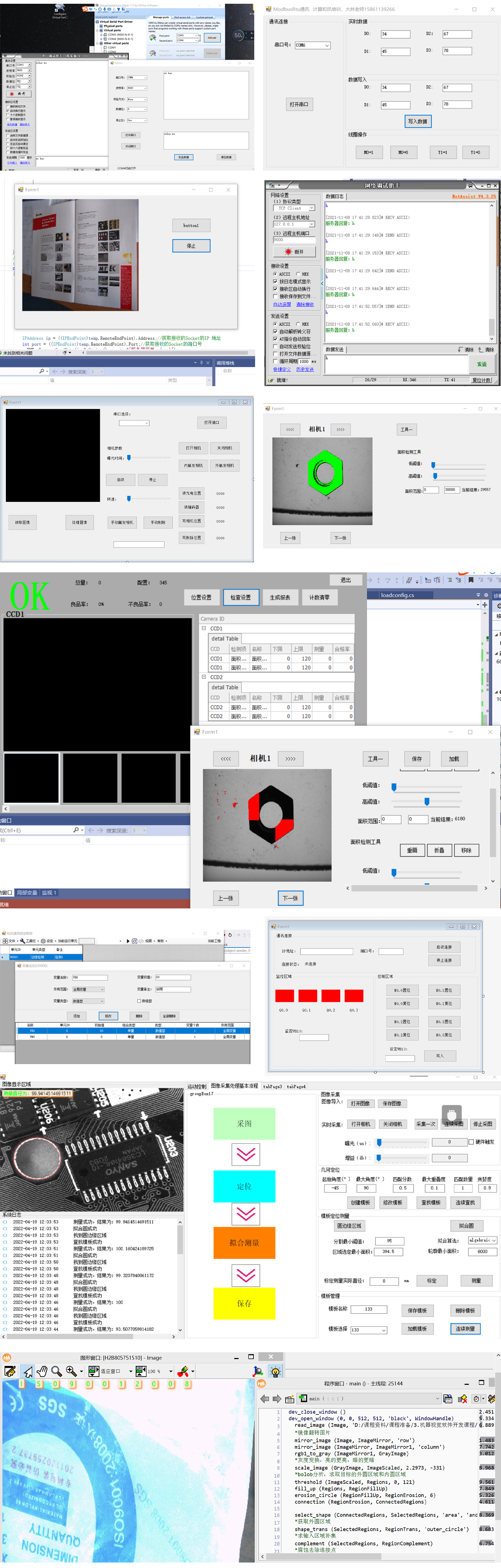Select HEX radio button under 接收设置
Screen dimensions: 501x1568
pos(298,274)
